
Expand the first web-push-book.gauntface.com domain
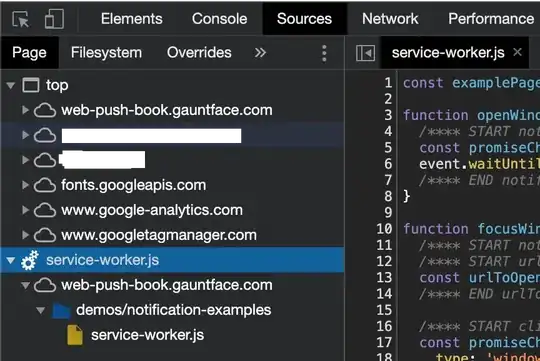pyautogui.click(x=25, y=110)
